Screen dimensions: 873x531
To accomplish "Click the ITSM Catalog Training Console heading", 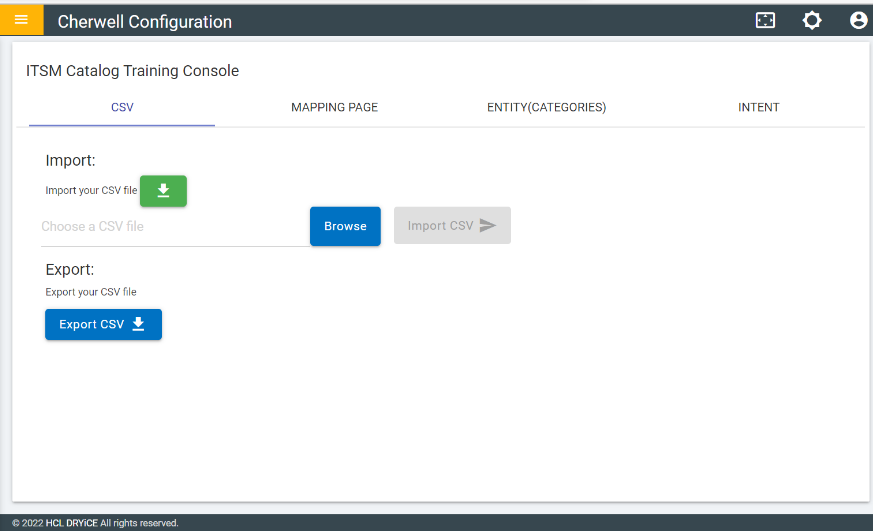I will (x=133, y=71).
